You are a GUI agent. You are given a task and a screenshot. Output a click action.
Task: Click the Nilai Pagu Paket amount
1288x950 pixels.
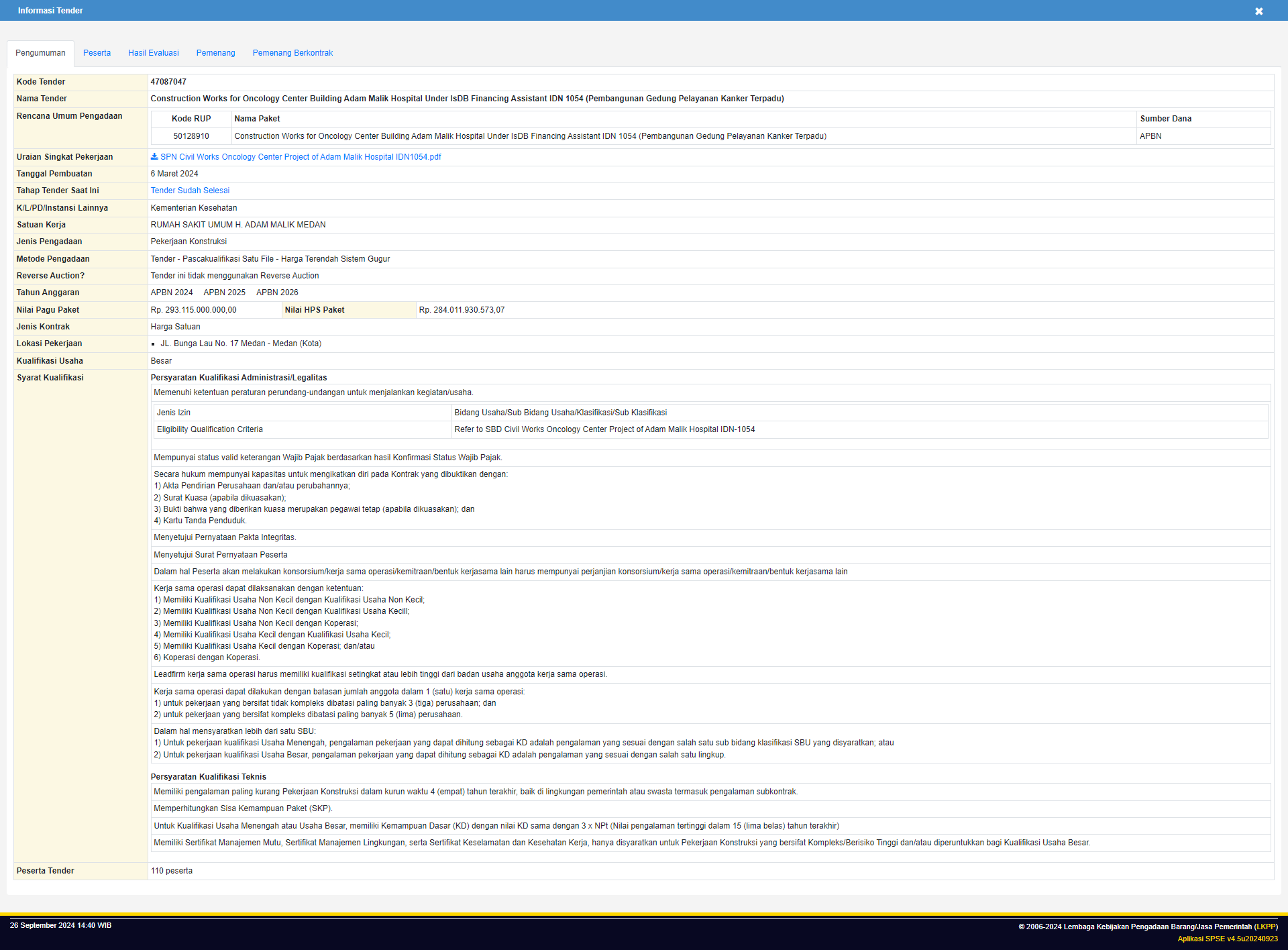coord(193,310)
